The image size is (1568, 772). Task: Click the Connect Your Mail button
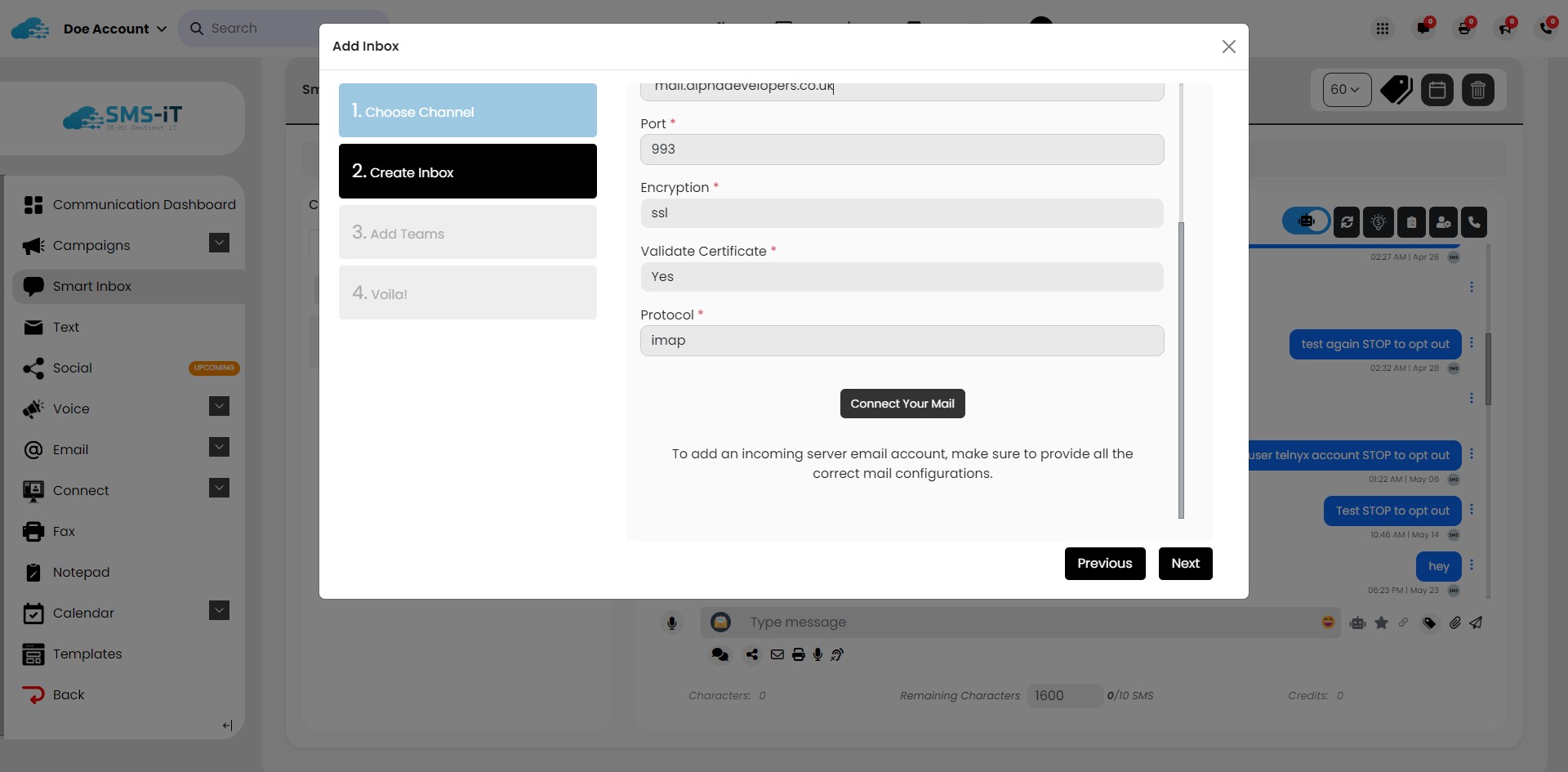(902, 403)
